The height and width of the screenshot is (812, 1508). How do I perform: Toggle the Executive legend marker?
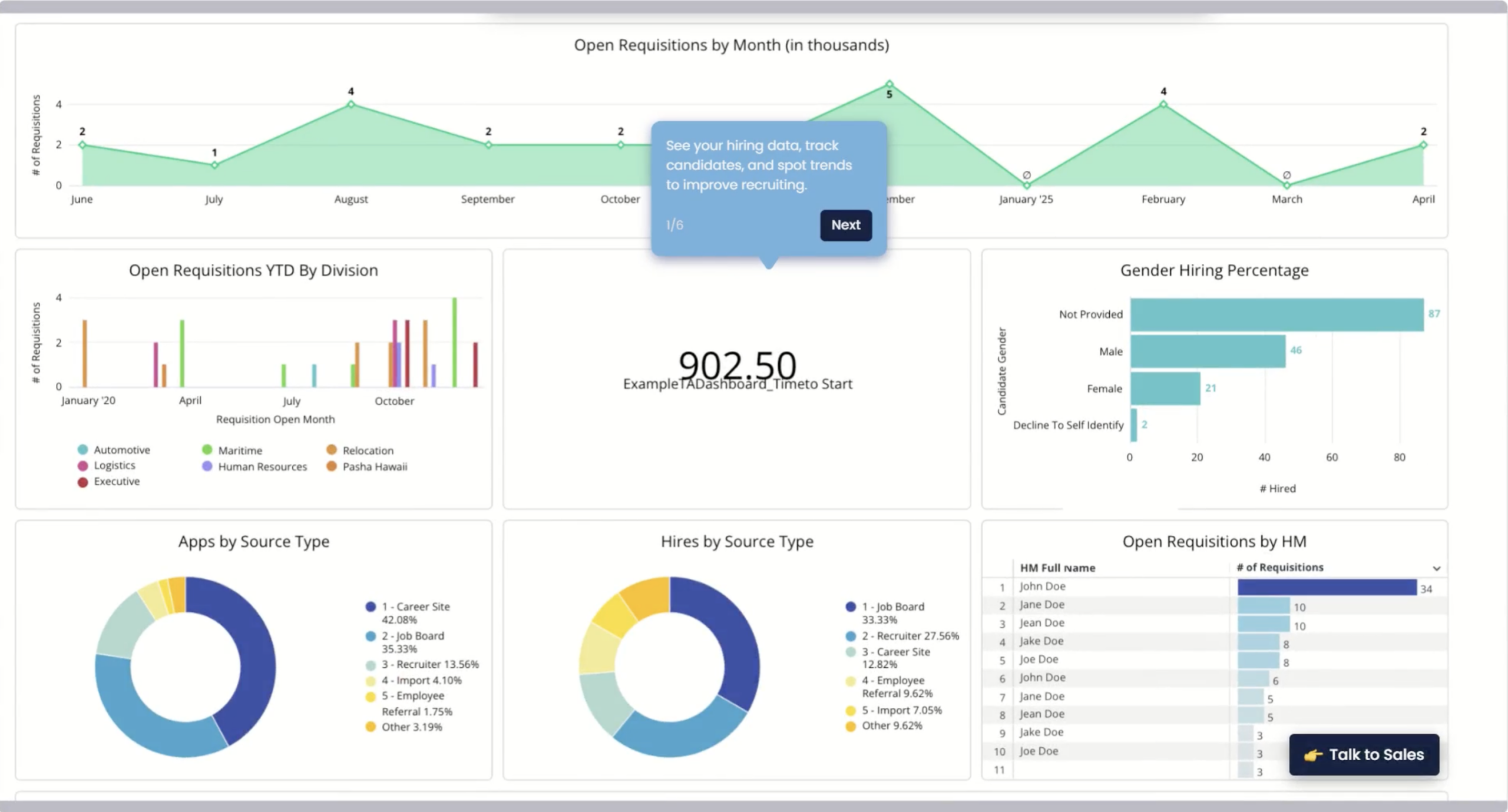point(83,482)
